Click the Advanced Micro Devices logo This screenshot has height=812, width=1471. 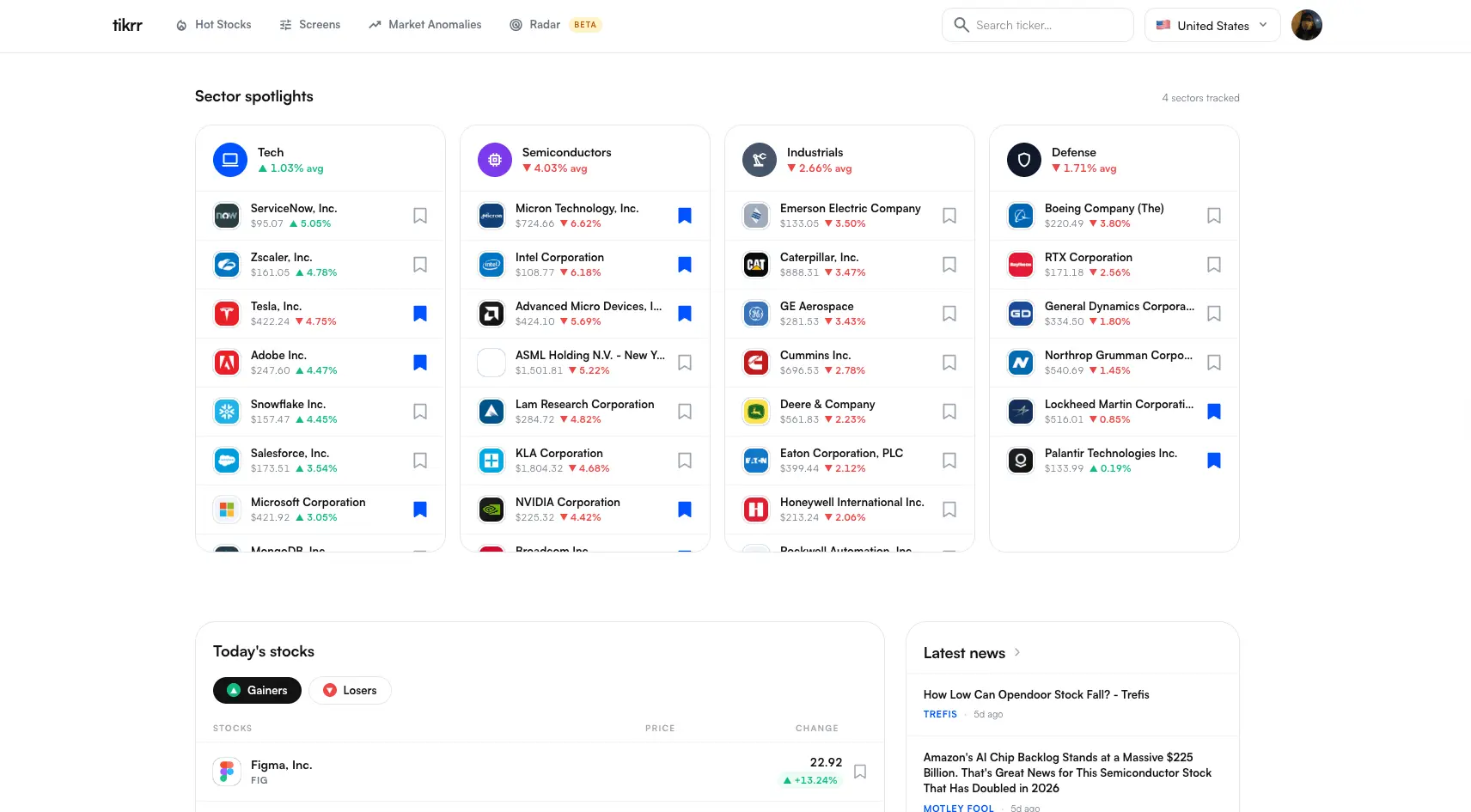pos(491,314)
